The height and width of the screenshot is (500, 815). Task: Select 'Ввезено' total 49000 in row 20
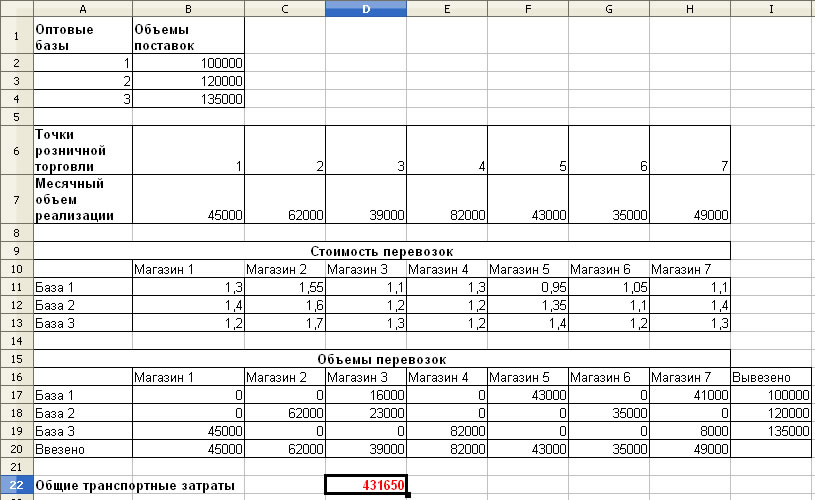pos(690,449)
